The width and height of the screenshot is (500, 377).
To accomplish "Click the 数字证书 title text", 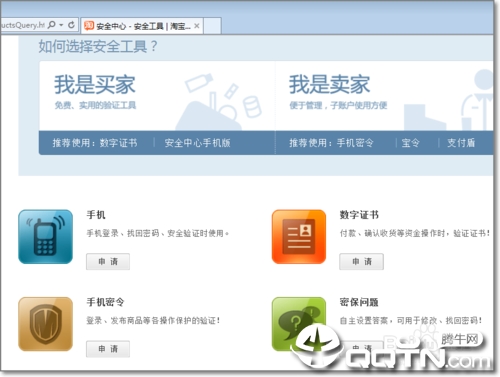I will (x=359, y=215).
